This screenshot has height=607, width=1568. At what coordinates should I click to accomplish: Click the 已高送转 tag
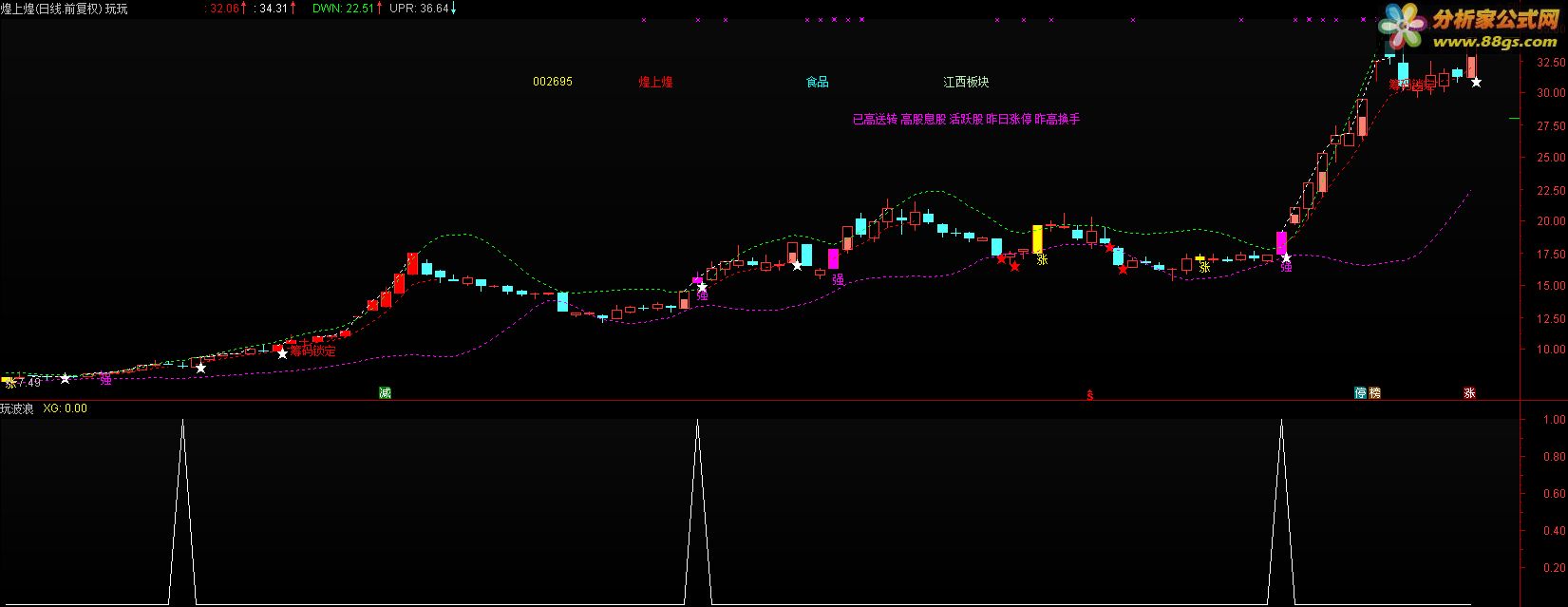pos(875,120)
